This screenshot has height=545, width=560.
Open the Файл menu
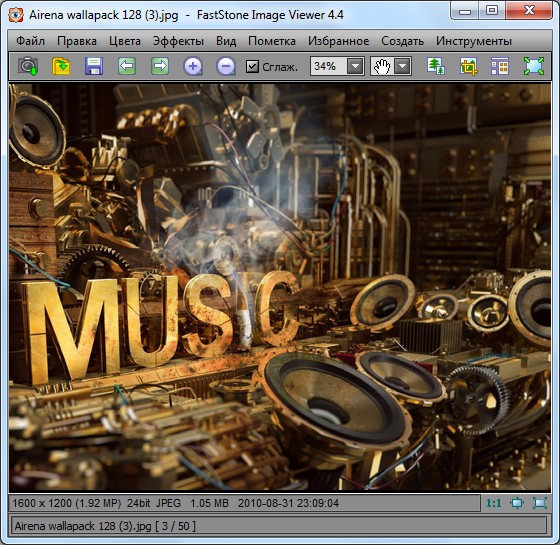[x=30, y=41]
